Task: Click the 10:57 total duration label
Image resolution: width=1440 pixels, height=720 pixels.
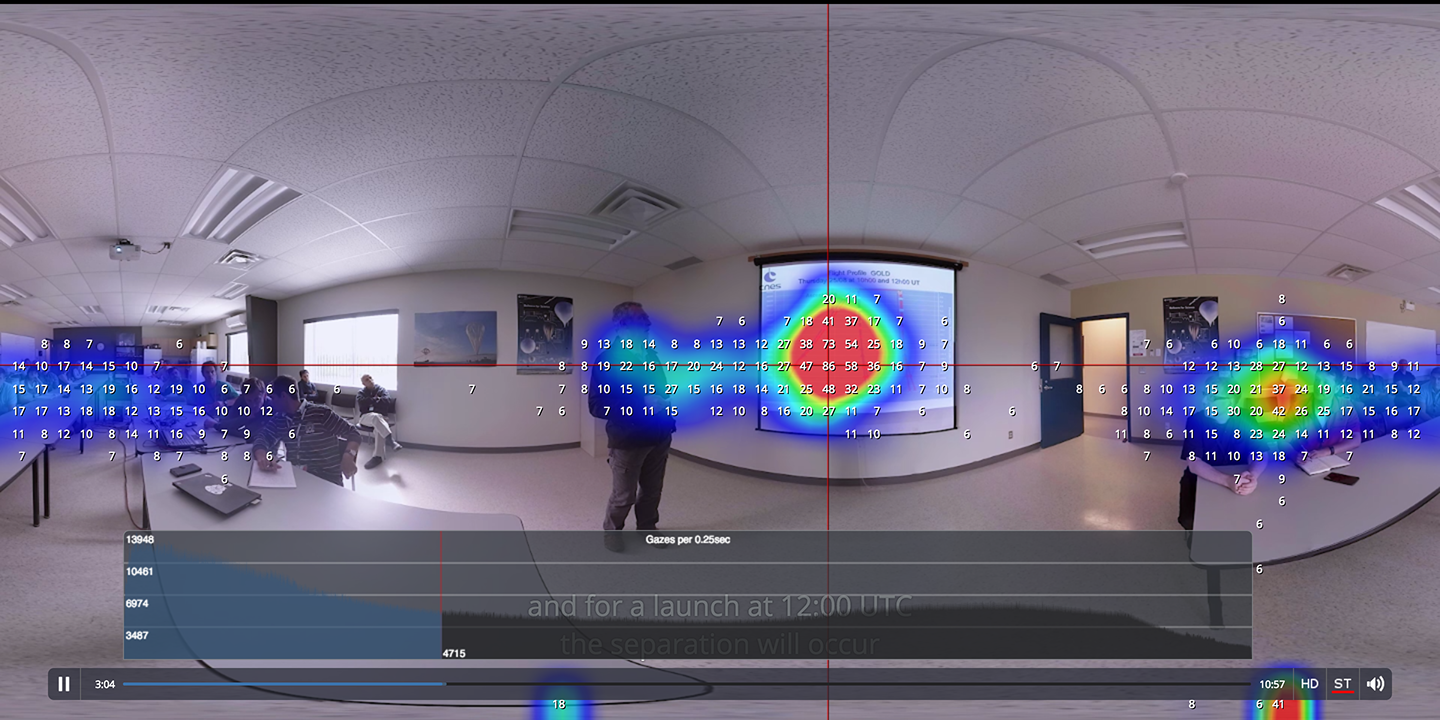Action: pos(1272,684)
